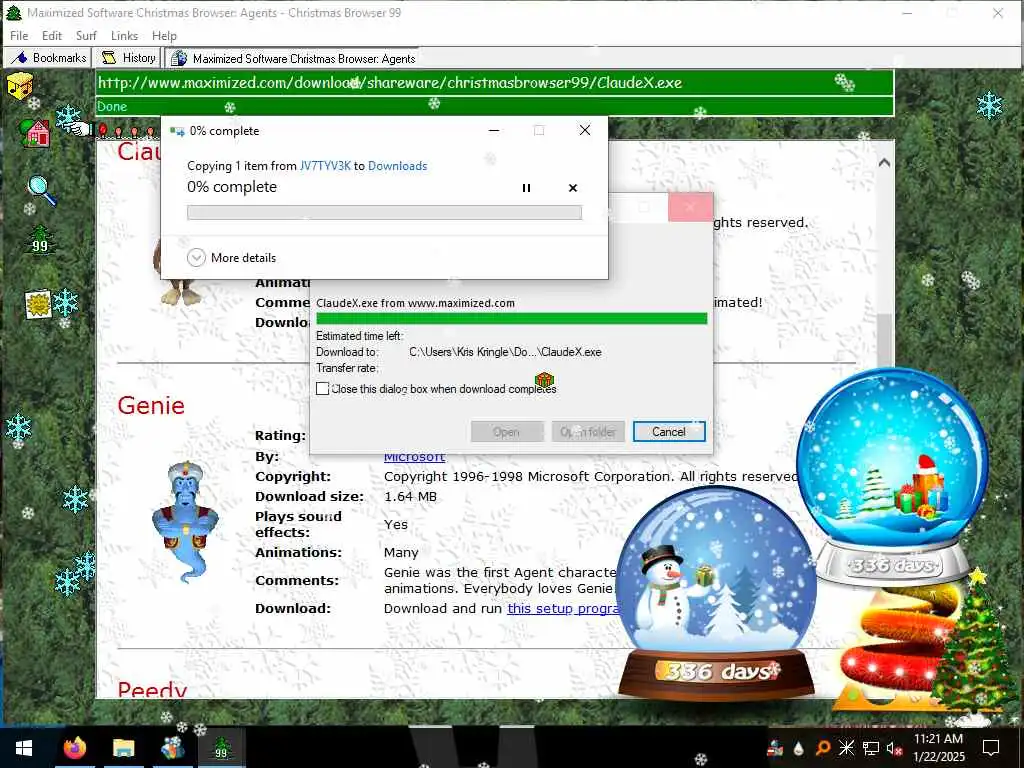Image resolution: width=1024 pixels, height=768 pixels.
Task: Pause the file copy operation
Action: (x=526, y=188)
